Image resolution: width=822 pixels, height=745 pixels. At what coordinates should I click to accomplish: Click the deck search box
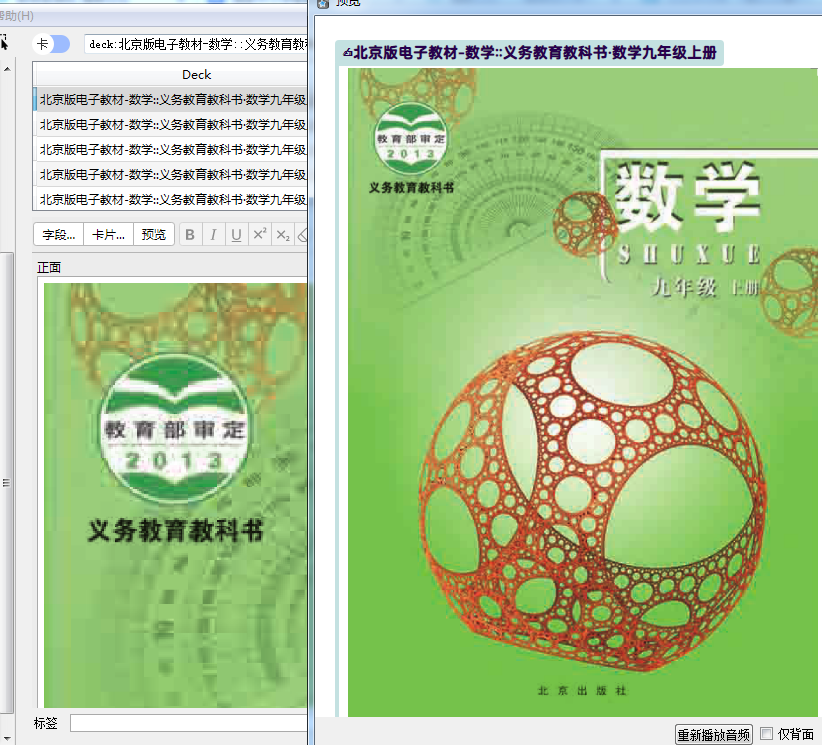196,44
